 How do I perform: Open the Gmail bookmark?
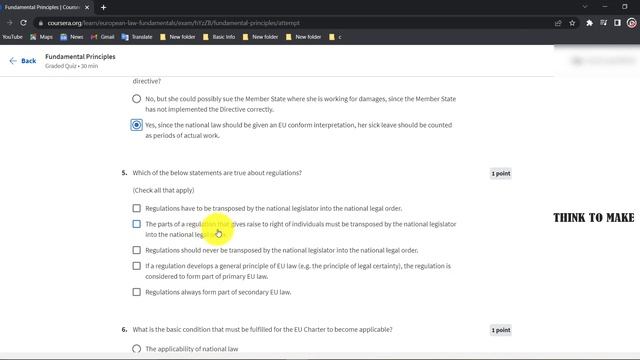102,37
